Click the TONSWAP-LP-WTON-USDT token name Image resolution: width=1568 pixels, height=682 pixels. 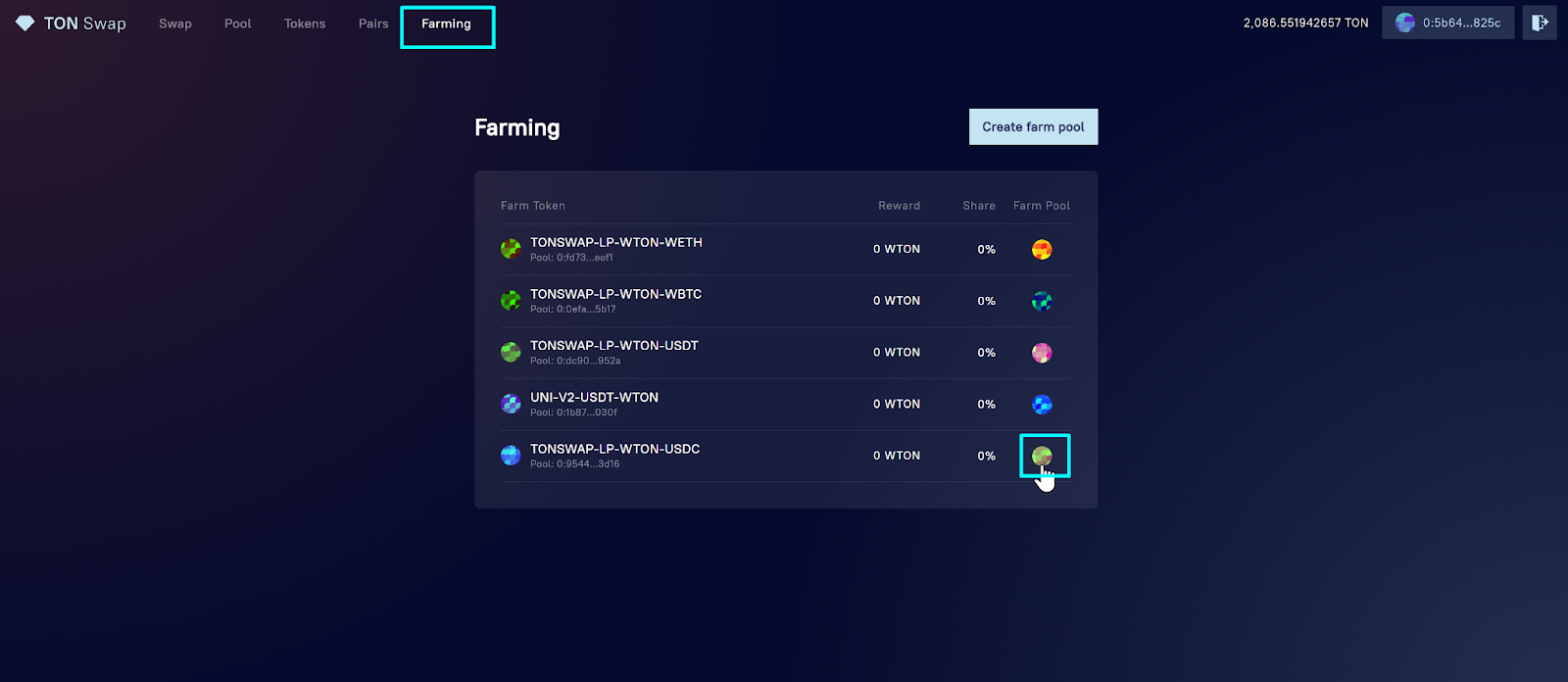tap(614, 346)
